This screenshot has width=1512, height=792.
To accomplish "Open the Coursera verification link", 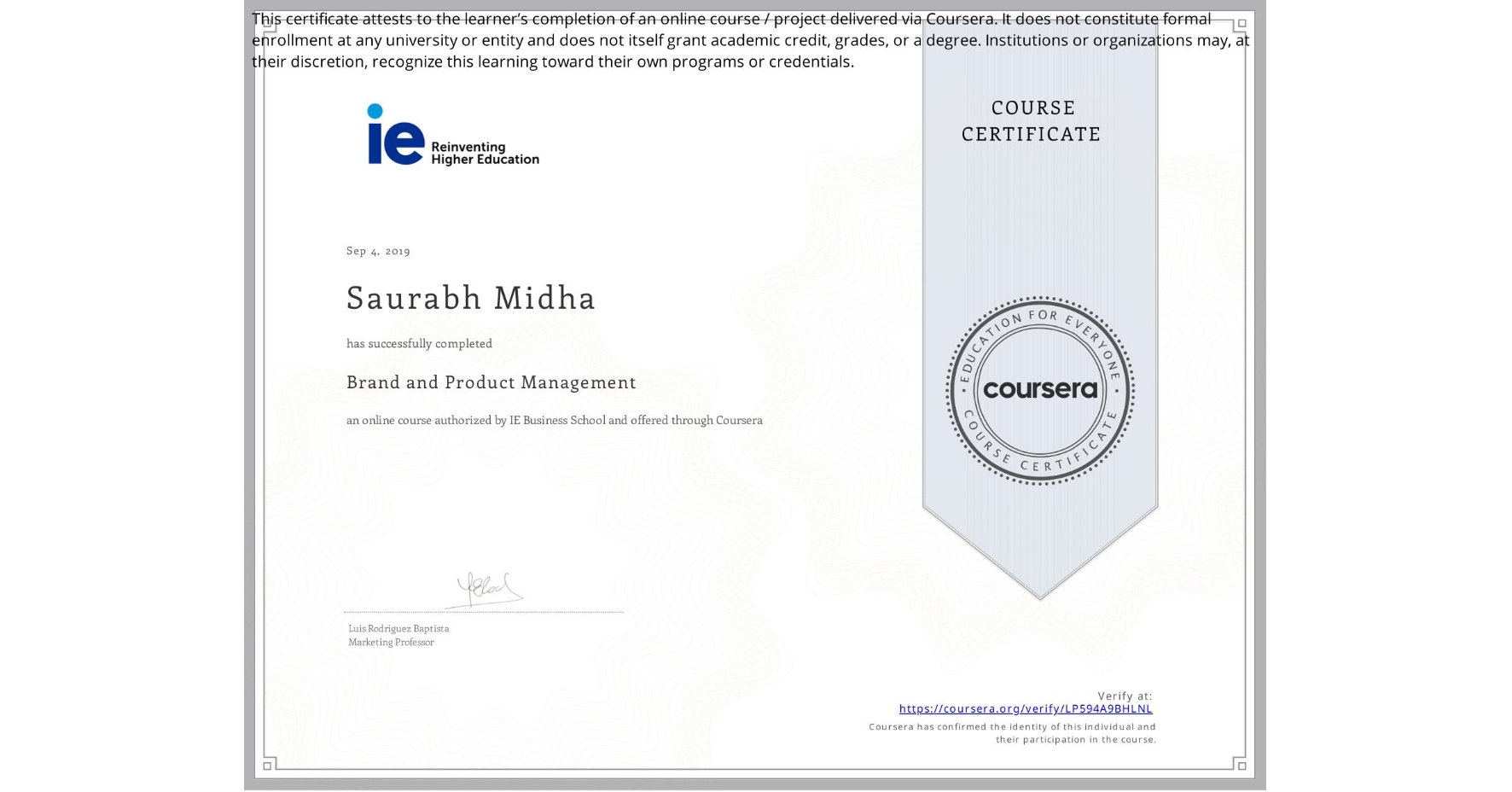I will (1025, 708).
